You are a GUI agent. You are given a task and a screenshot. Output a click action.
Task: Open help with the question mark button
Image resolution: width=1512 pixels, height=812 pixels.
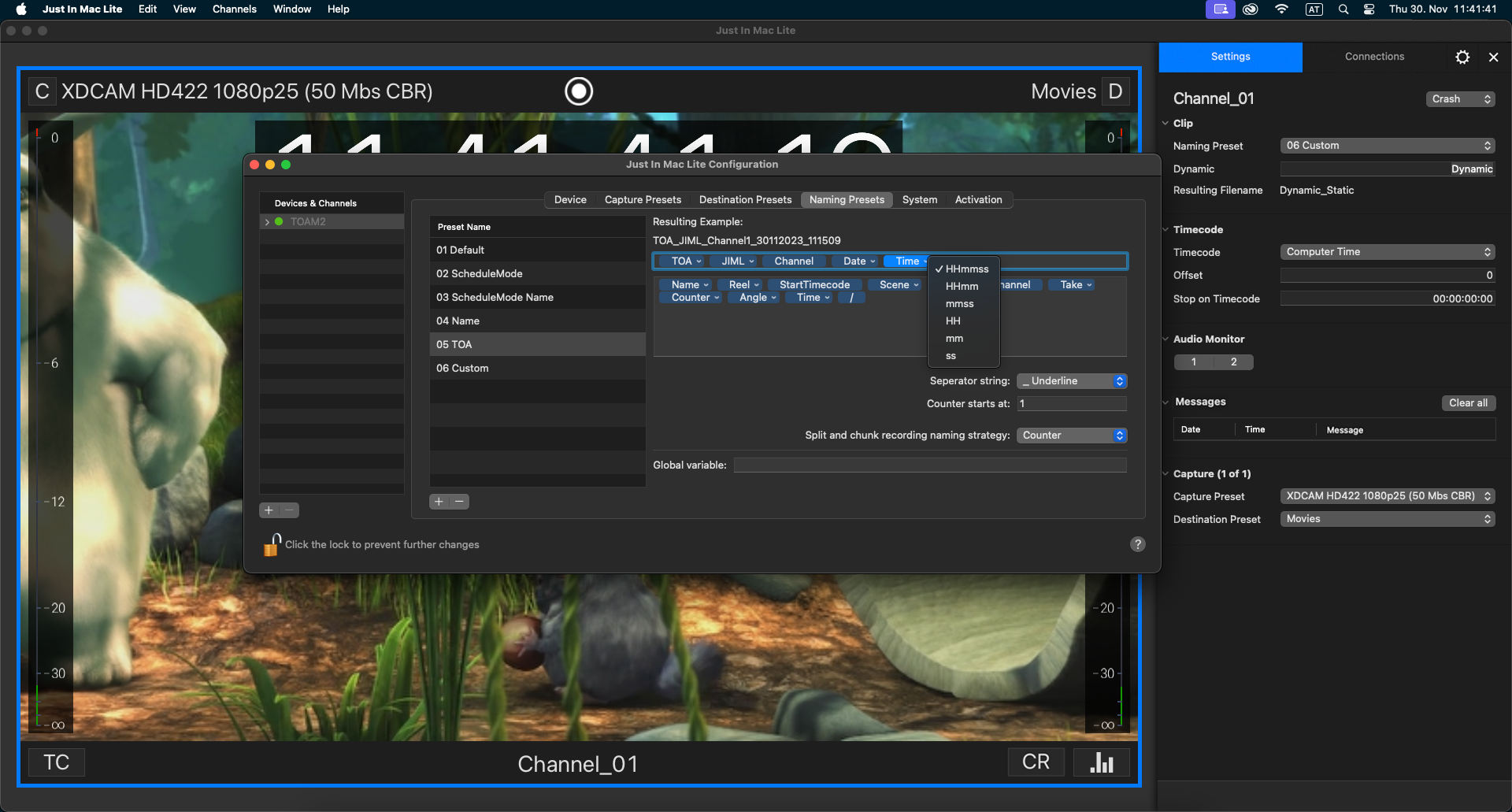[x=1138, y=544]
